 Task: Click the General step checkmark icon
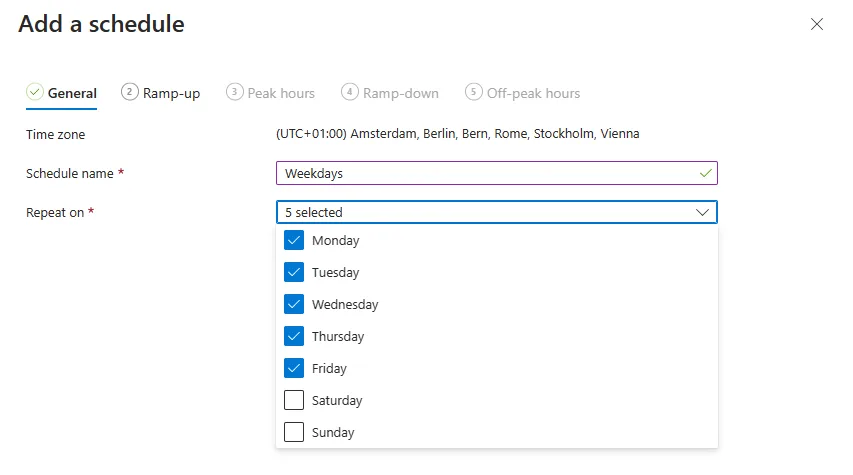pyautogui.click(x=35, y=92)
